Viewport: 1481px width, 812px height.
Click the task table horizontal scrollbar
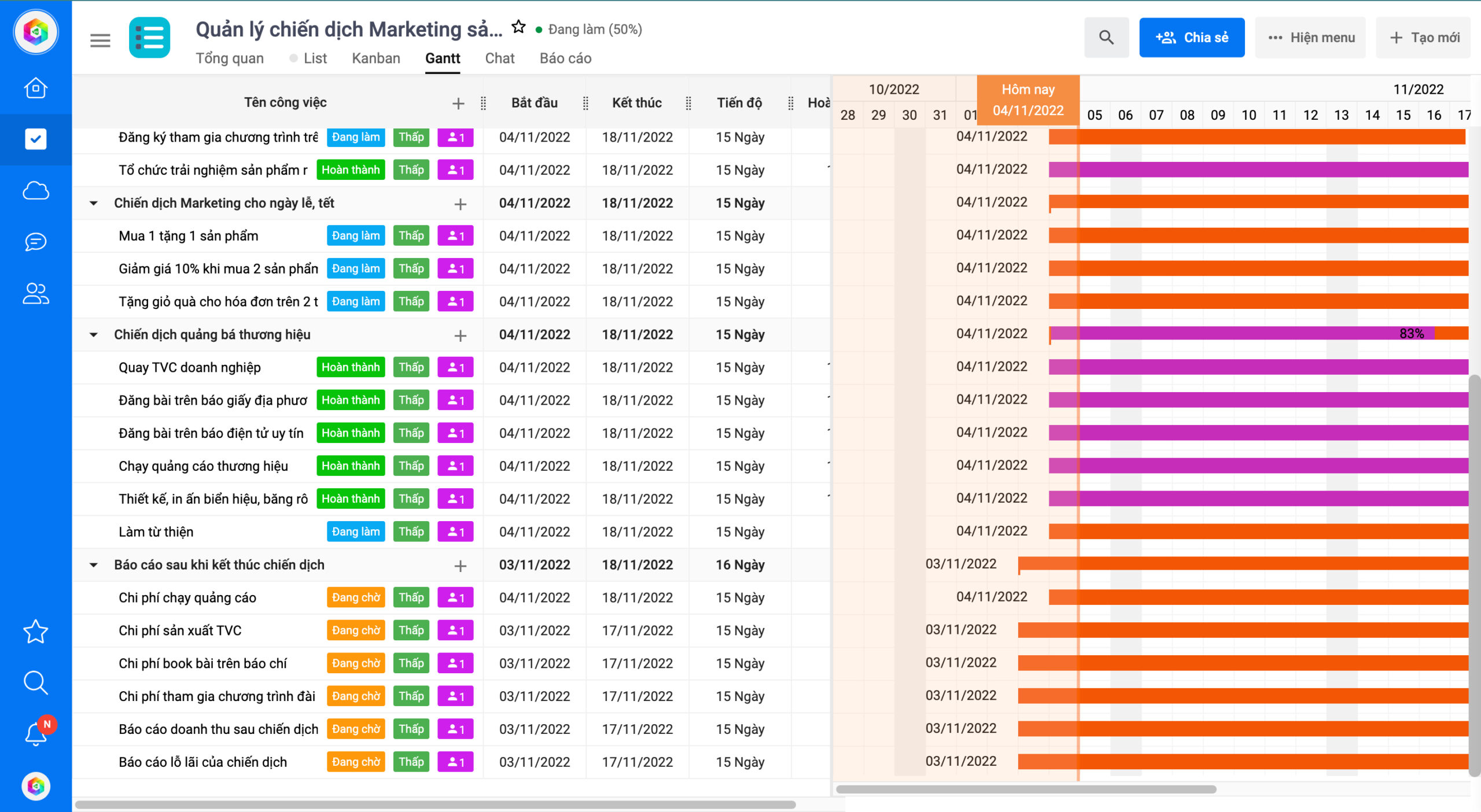[x=435, y=804]
